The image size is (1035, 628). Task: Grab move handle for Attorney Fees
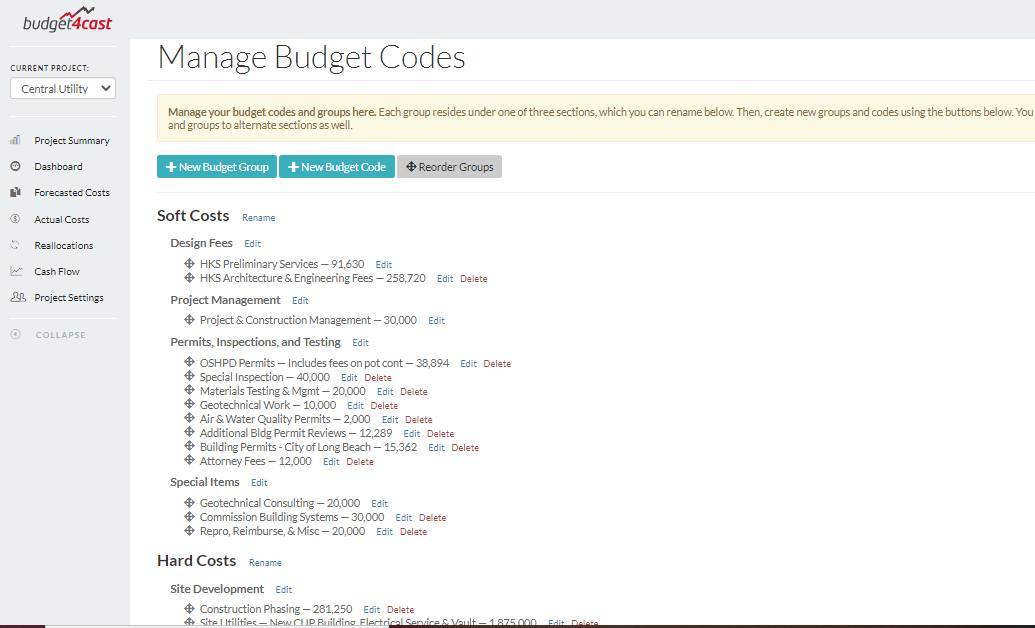pos(189,460)
